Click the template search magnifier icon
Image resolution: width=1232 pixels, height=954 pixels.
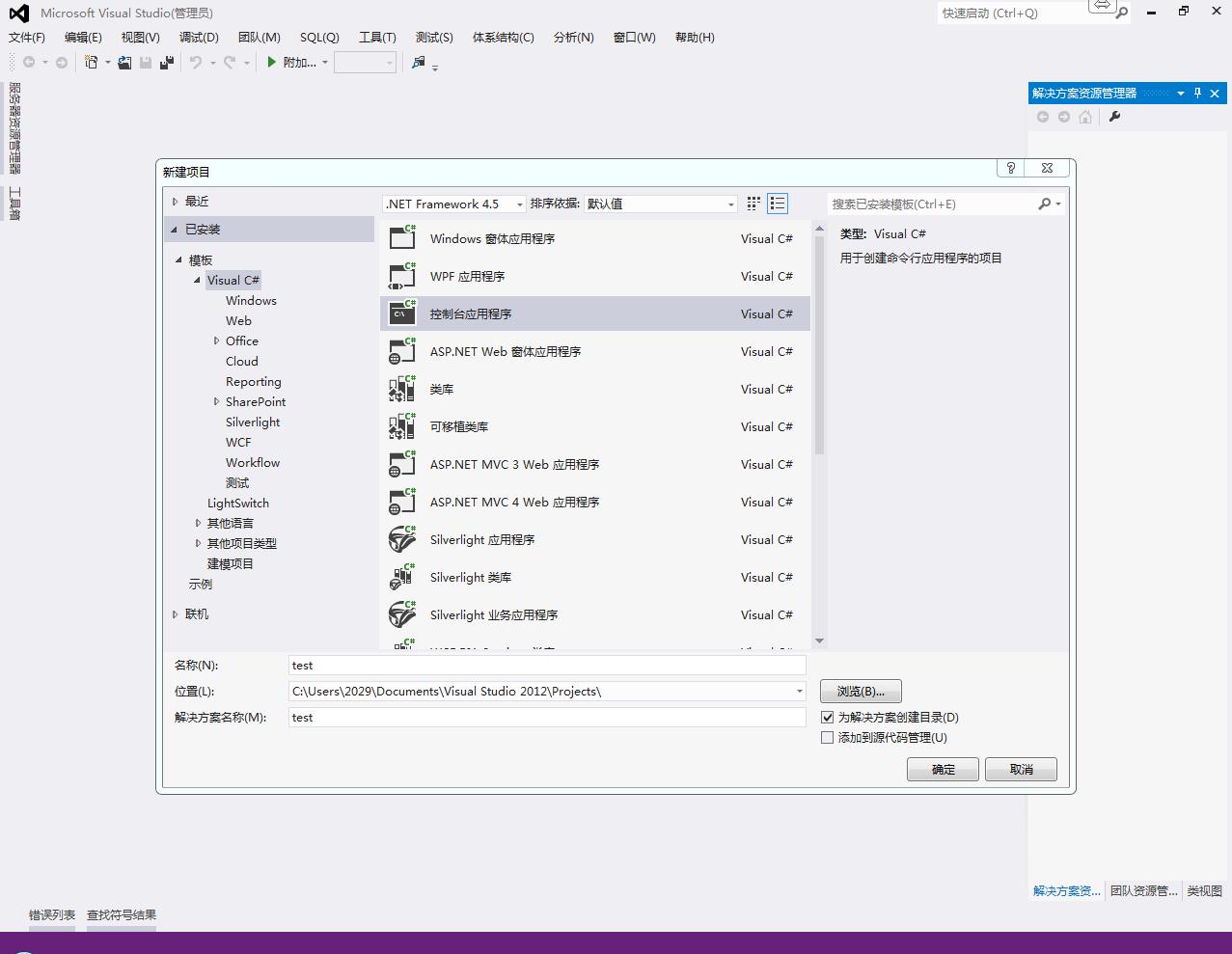click(x=1045, y=204)
